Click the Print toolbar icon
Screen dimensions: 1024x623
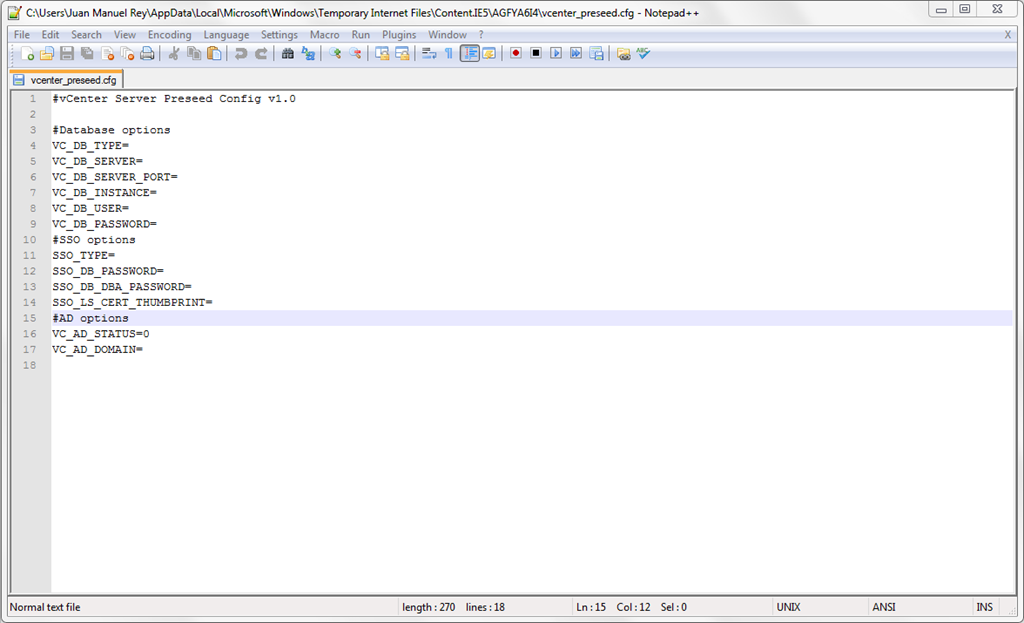click(x=147, y=53)
